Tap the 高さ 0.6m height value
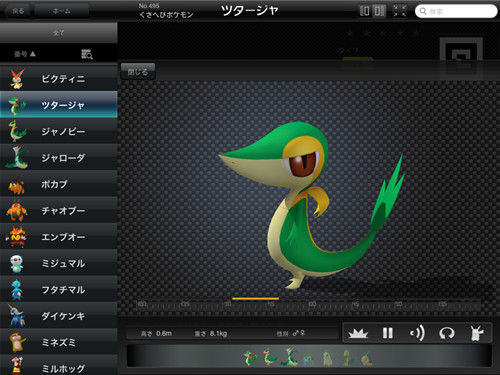The width and height of the screenshot is (500, 375). point(156,333)
